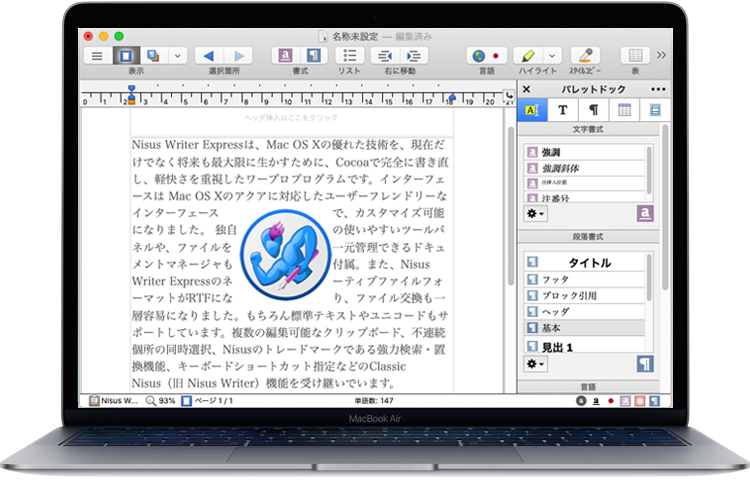Apply the ヘッダ paragraph style

click(x=585, y=312)
